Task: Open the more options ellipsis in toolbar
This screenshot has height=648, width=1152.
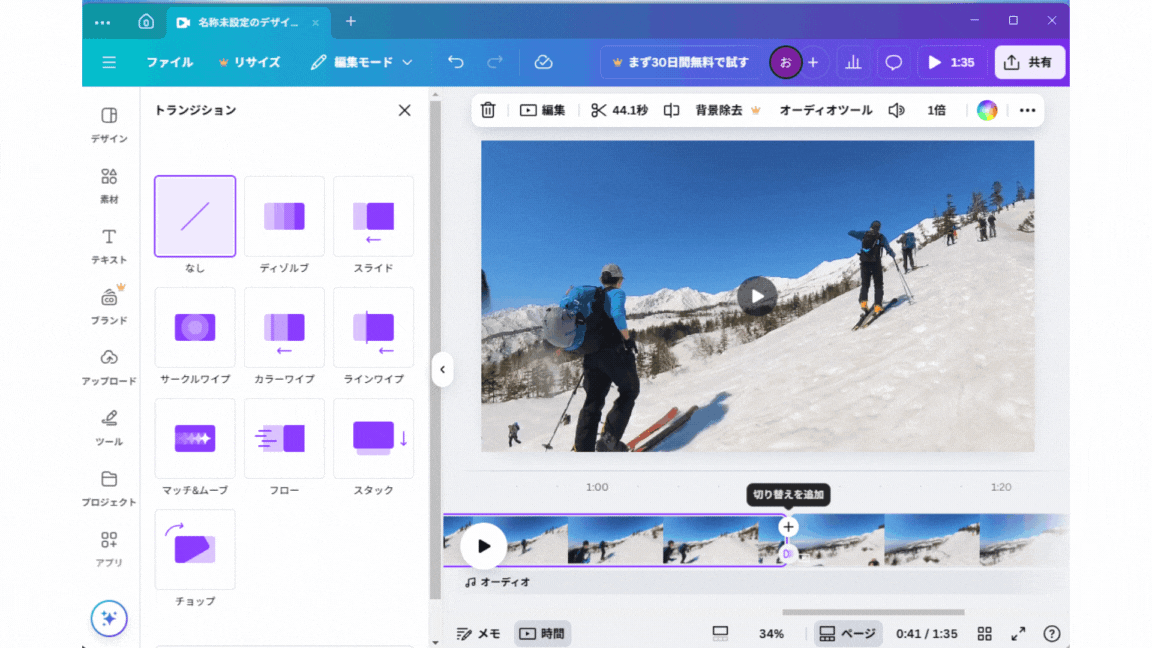Action: pos(1027,110)
